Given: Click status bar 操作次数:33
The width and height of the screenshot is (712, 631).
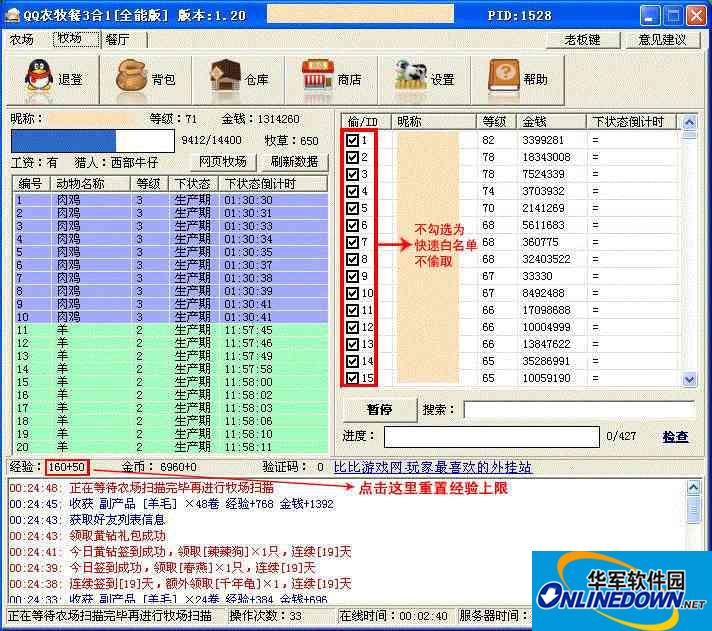Looking at the screenshot, I should coord(266,616).
